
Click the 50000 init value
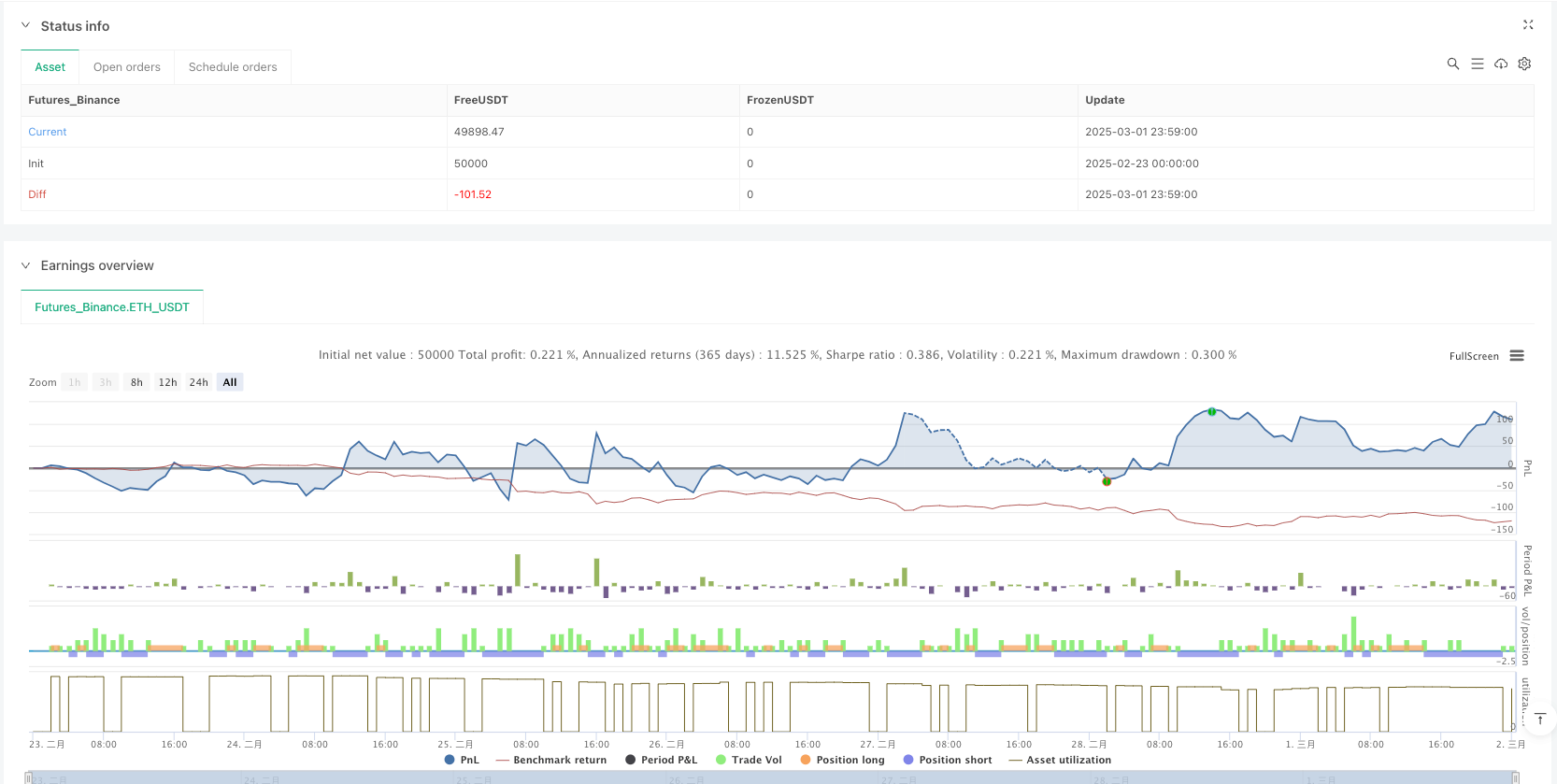471,164
